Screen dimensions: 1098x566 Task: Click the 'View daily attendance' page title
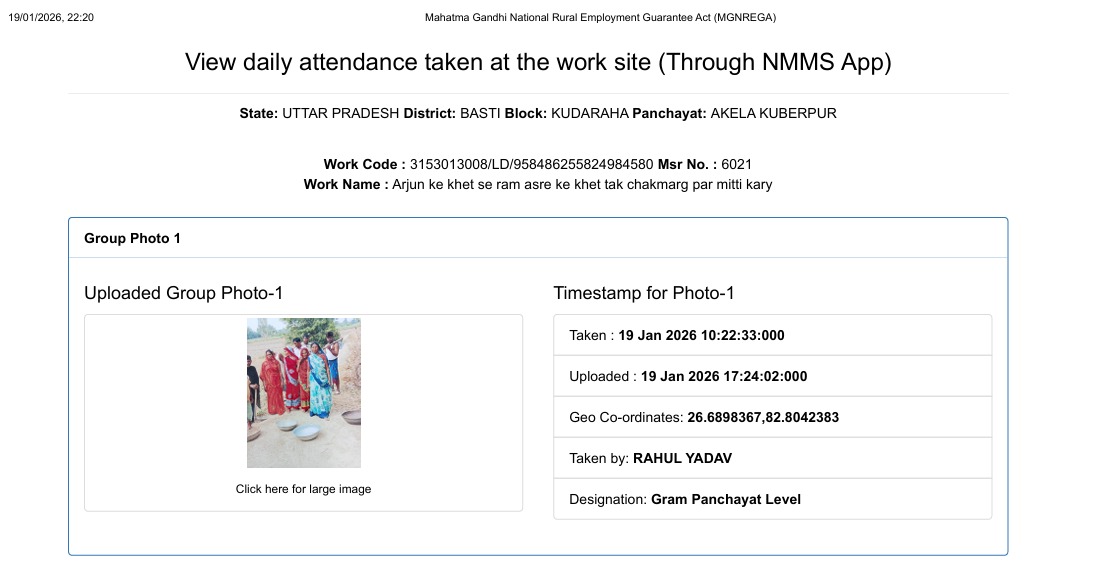point(538,62)
